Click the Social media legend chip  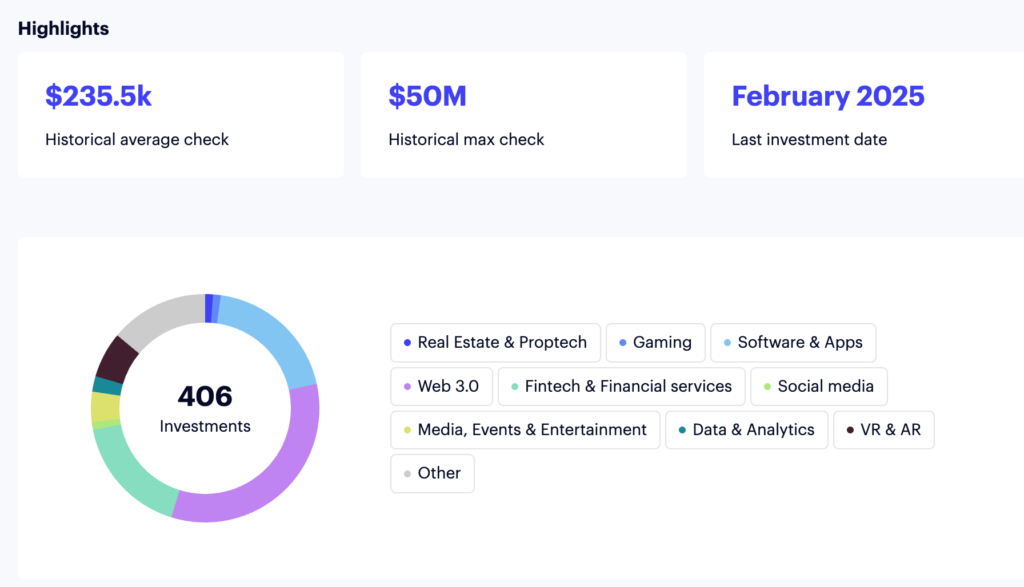[x=818, y=386]
